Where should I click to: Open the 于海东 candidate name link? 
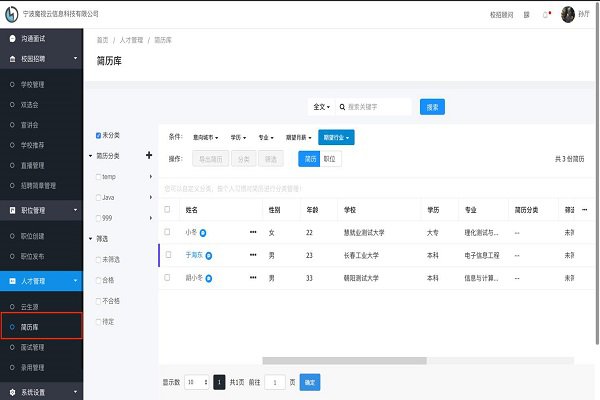[194, 255]
